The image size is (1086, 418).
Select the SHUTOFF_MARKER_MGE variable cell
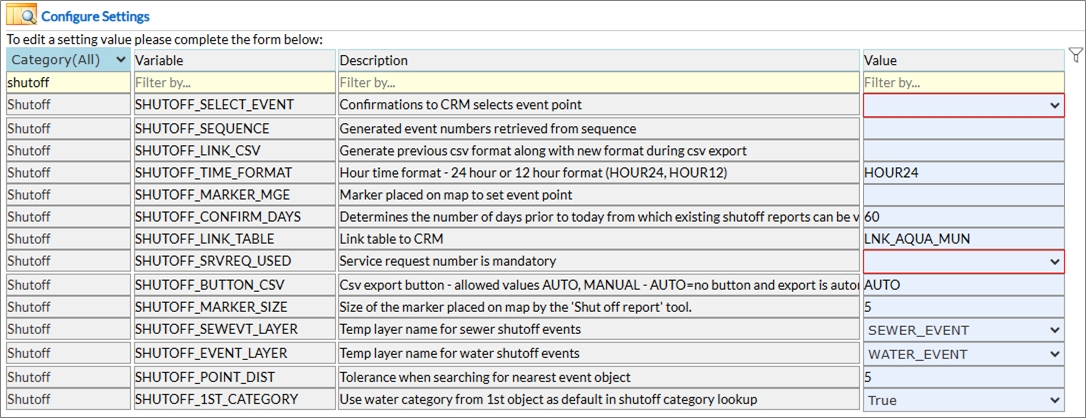click(233, 194)
